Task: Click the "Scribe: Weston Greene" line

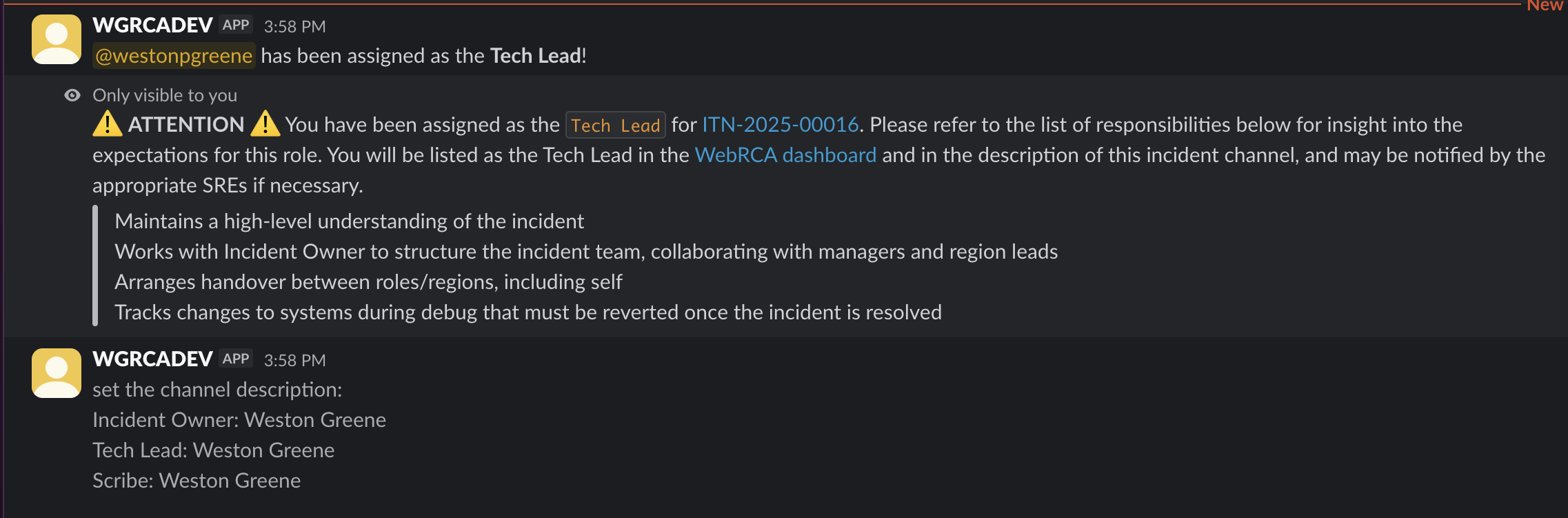Action: (197, 481)
